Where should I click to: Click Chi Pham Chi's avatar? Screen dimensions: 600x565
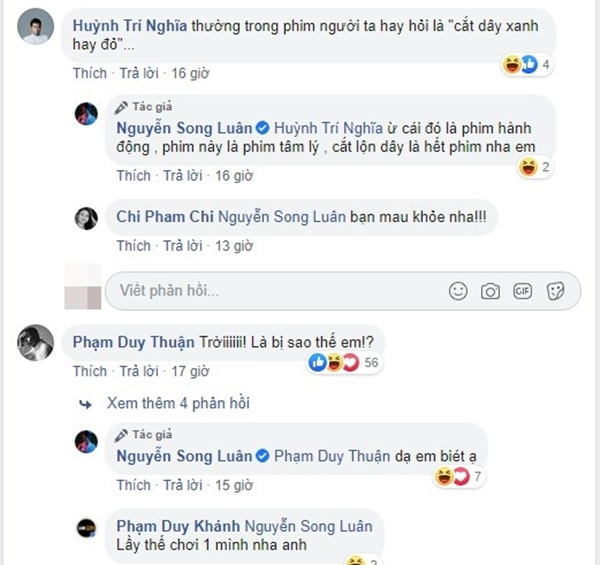pos(86,218)
